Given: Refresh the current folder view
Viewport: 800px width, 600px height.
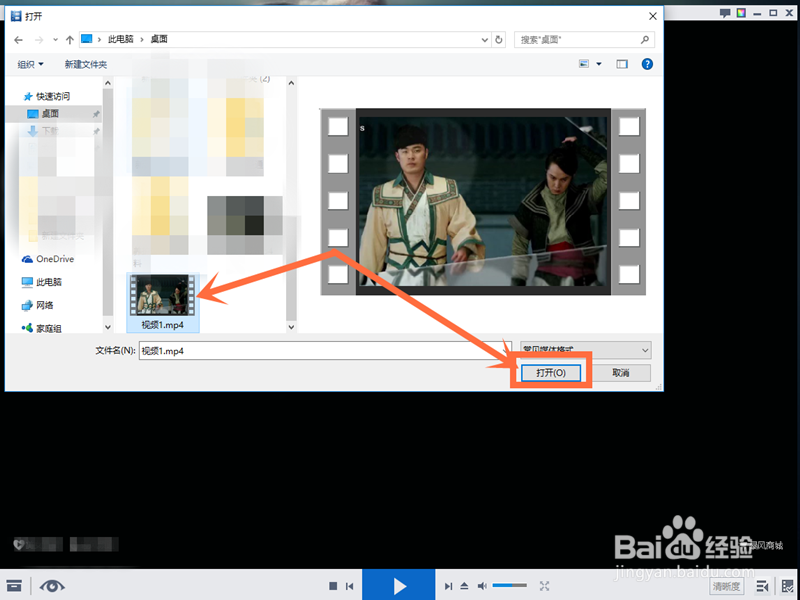Looking at the screenshot, I should (499, 40).
